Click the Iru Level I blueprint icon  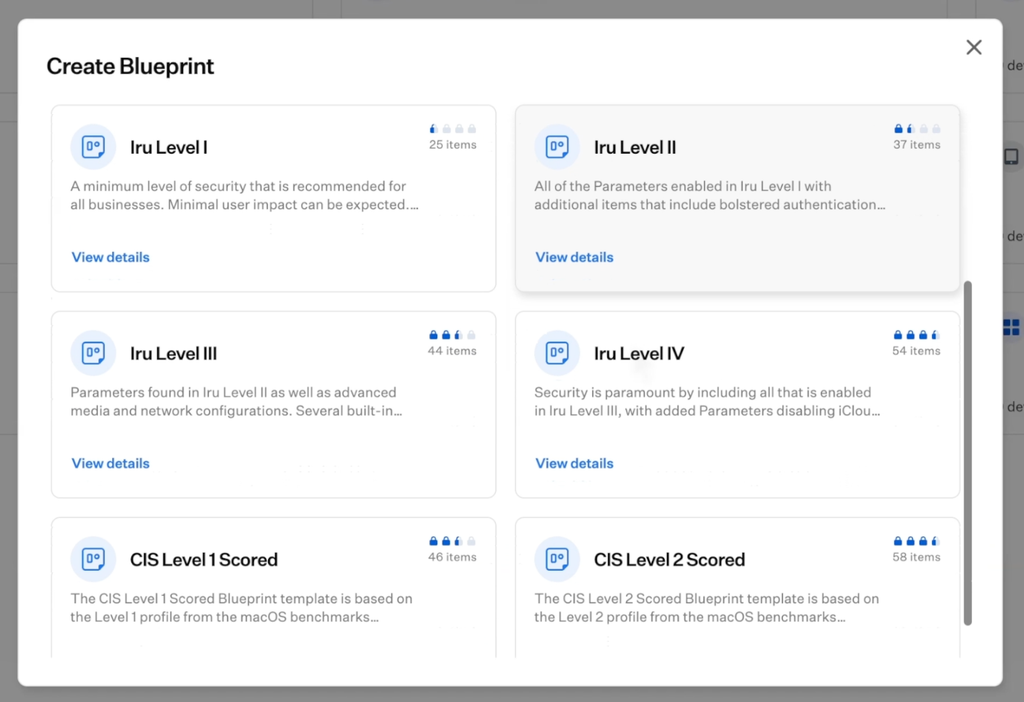click(x=93, y=147)
